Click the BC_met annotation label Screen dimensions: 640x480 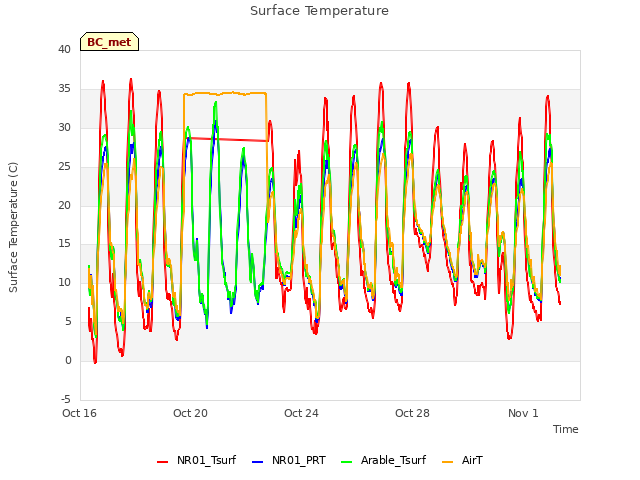(109, 42)
